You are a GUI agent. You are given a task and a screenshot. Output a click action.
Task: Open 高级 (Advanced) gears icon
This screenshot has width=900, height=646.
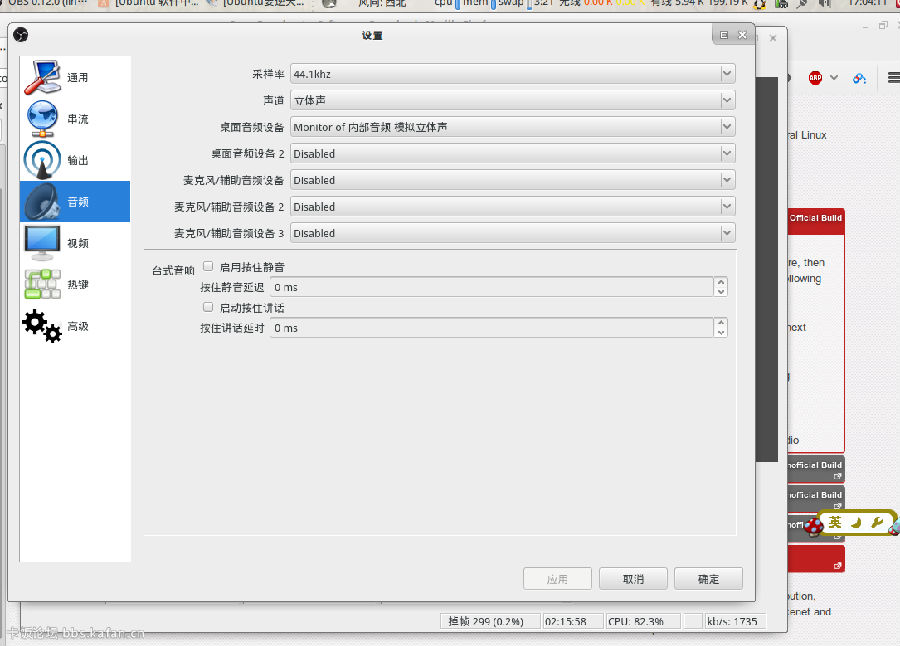click(43, 326)
